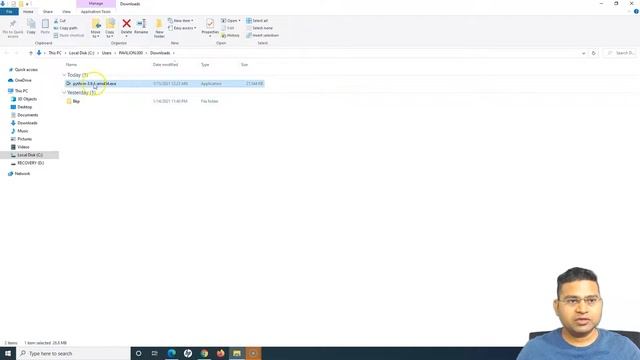
Task: Switch to the Home ribbon tab
Action: (x=28, y=12)
